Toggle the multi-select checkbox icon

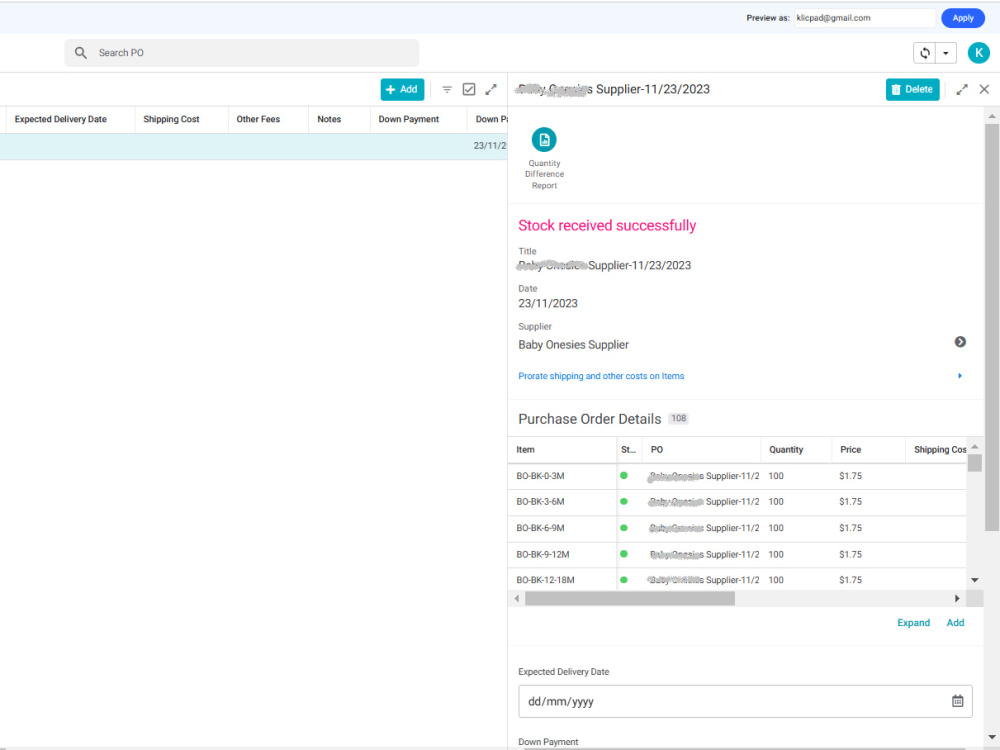[x=469, y=89]
